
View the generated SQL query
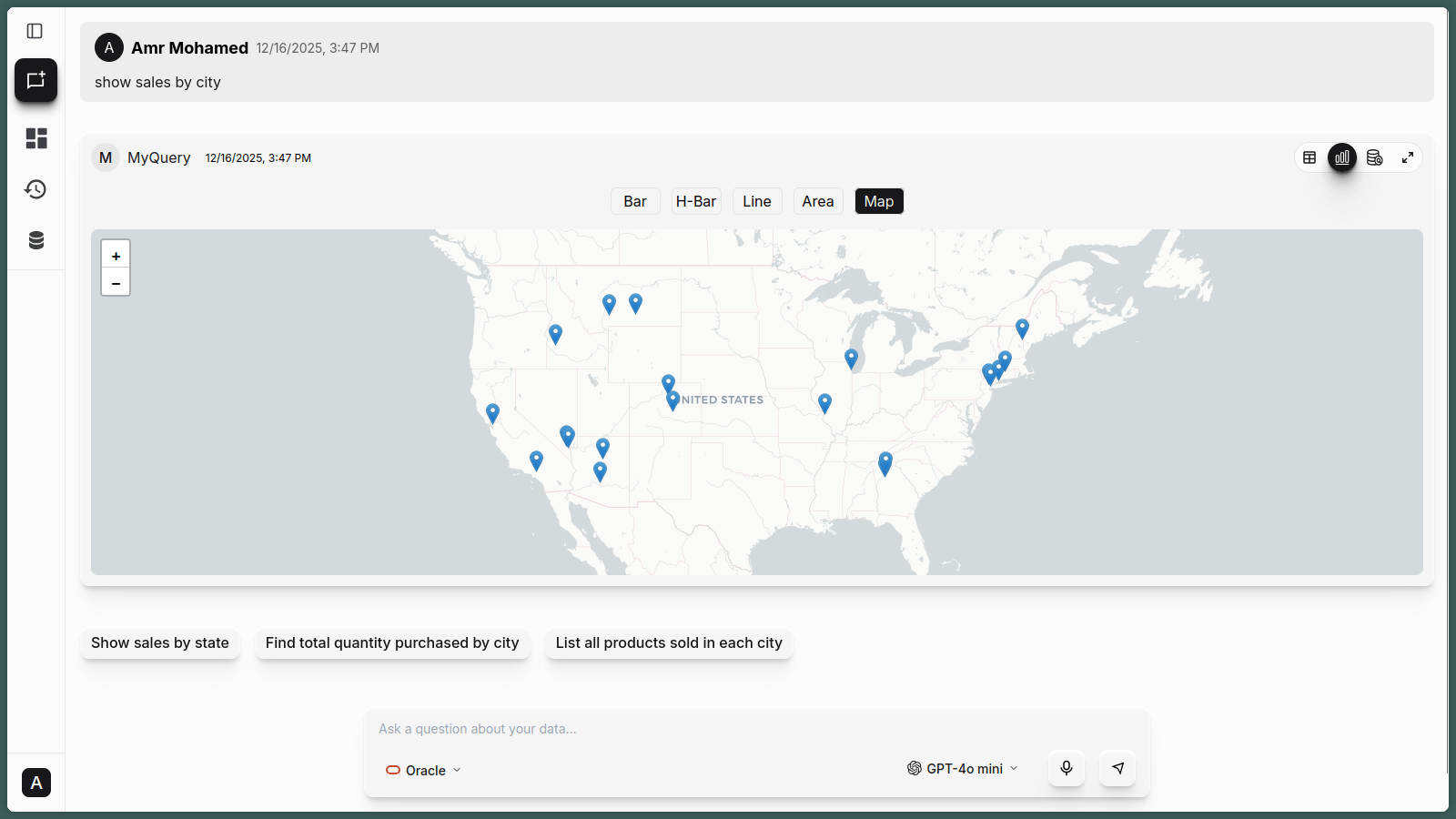(x=1375, y=157)
